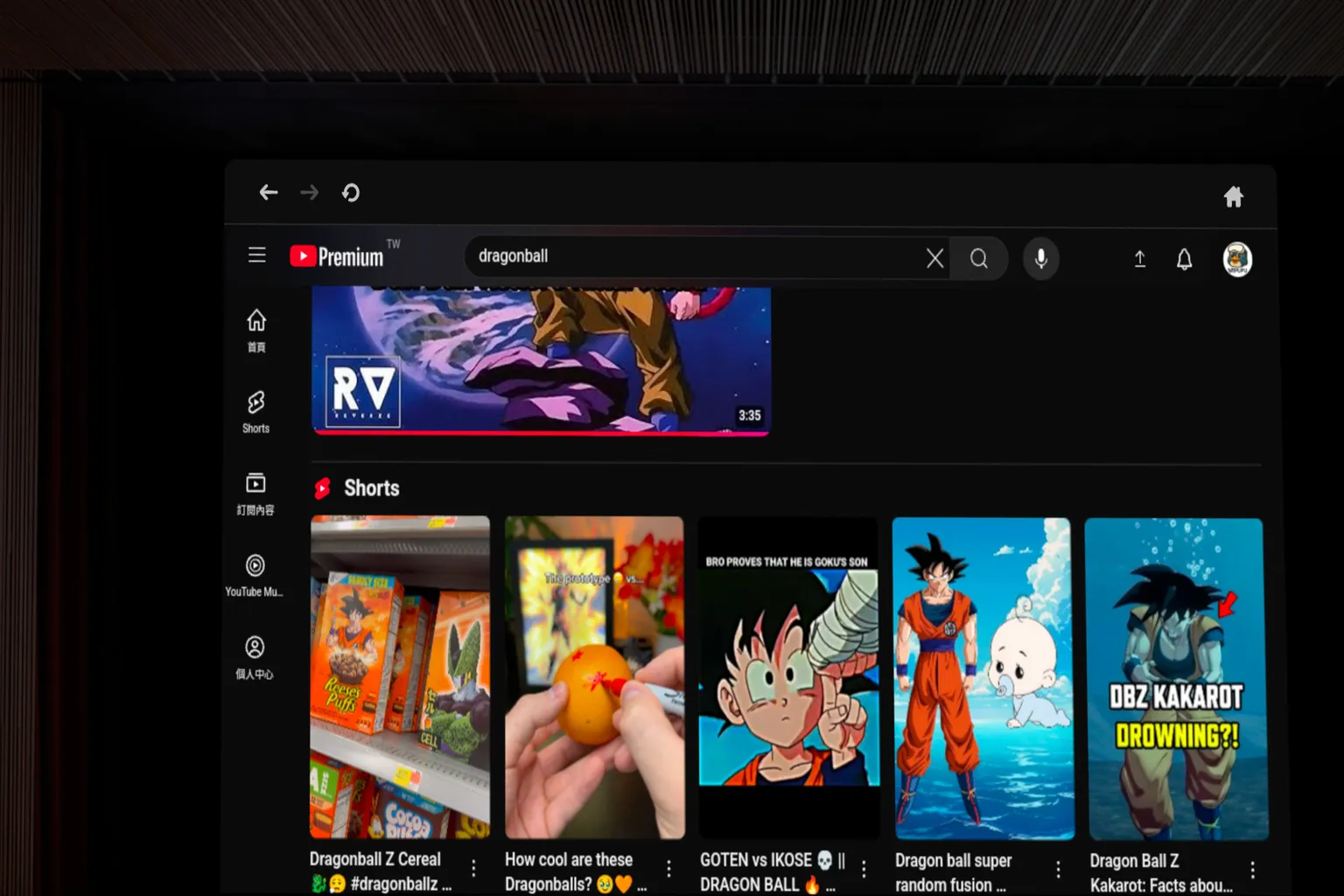1344x896 pixels.
Task: Click the Shorts section heading
Action: 372,488
